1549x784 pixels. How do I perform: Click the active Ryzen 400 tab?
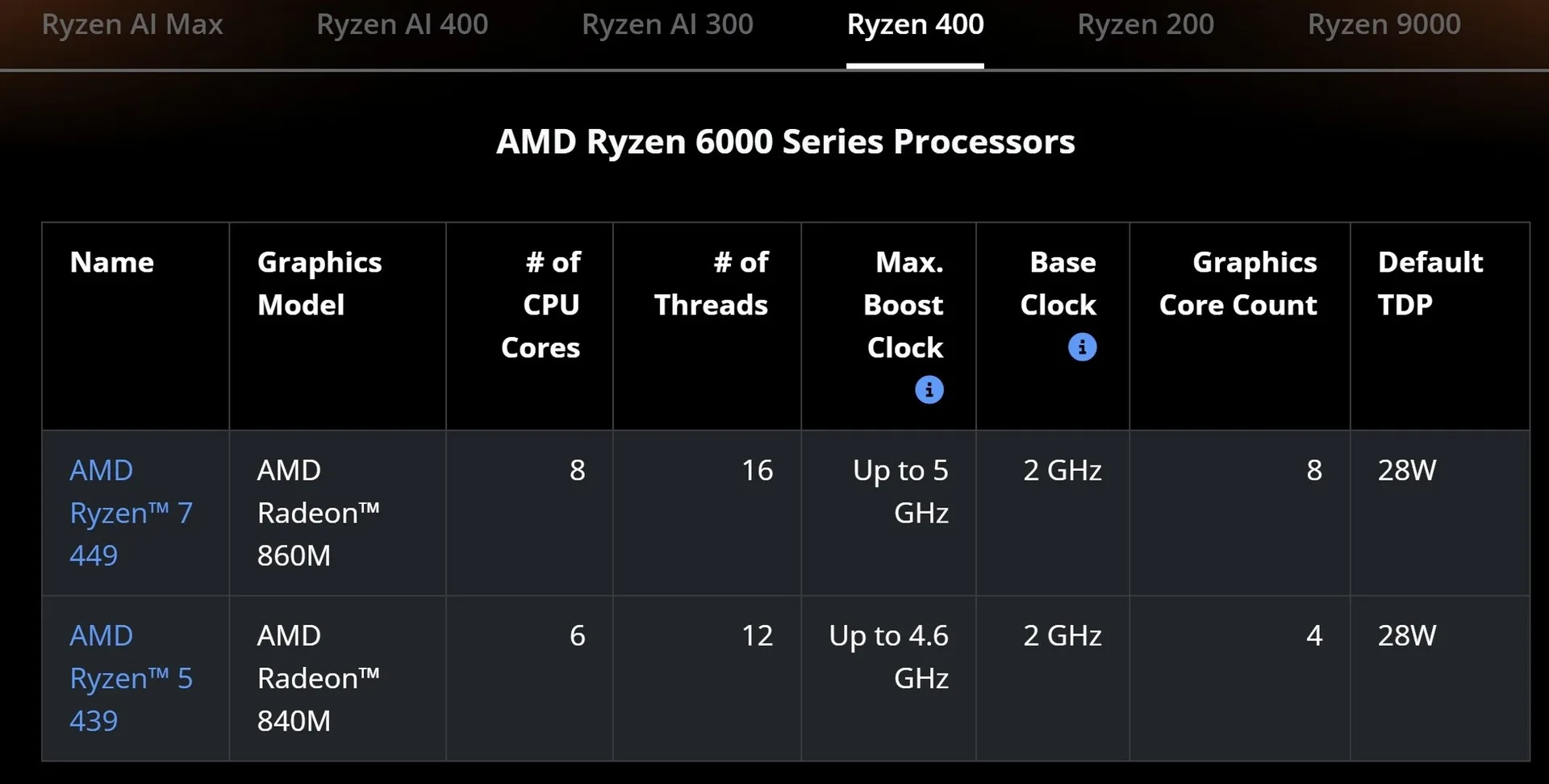click(915, 25)
